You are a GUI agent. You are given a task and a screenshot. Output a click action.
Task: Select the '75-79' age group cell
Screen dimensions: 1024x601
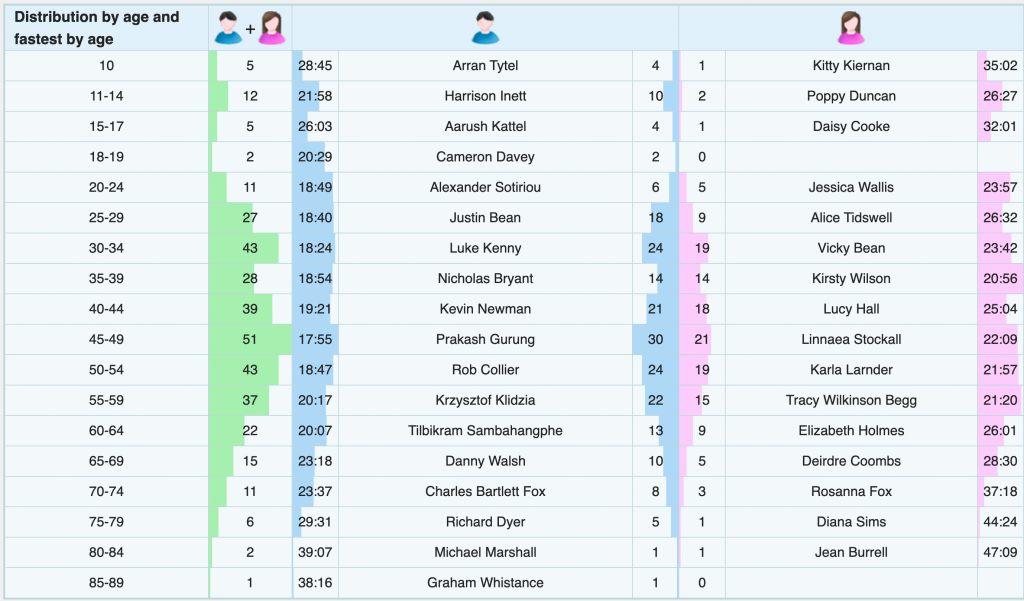point(106,522)
